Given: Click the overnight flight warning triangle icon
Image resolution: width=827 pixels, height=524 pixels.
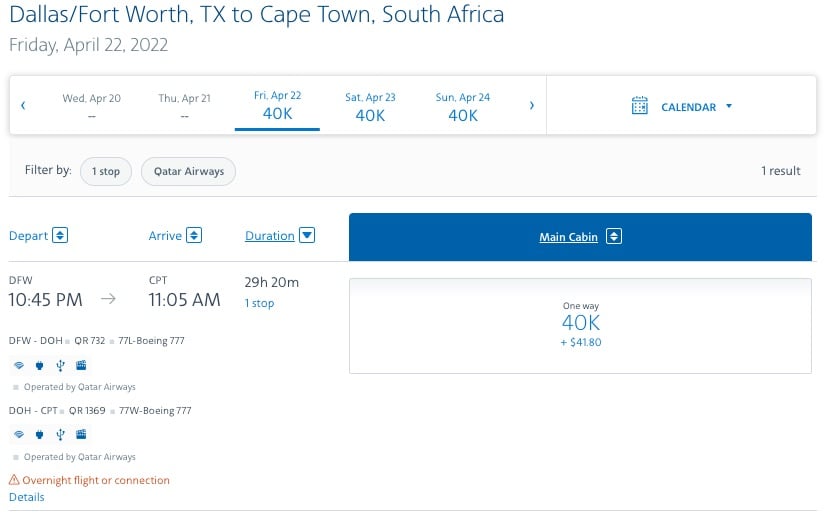Looking at the screenshot, I should click(14, 480).
